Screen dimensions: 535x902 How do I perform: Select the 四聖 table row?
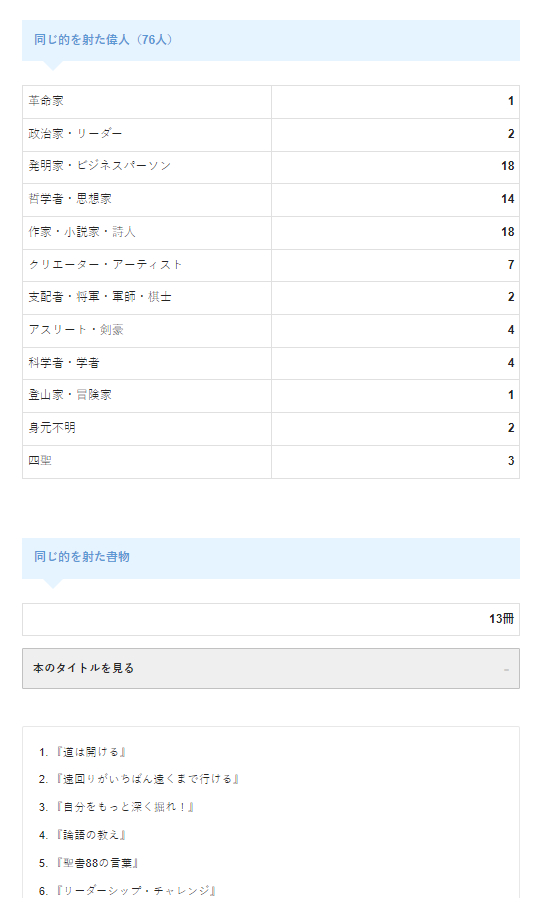(x=270, y=461)
